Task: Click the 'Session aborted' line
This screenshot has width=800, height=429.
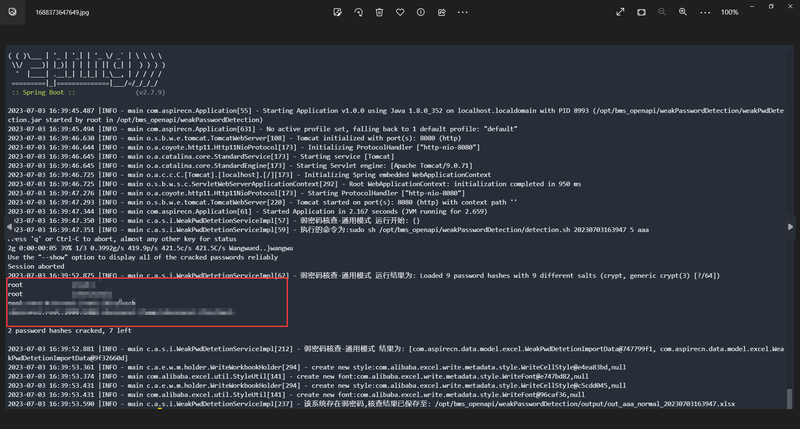Action: [x=36, y=266]
